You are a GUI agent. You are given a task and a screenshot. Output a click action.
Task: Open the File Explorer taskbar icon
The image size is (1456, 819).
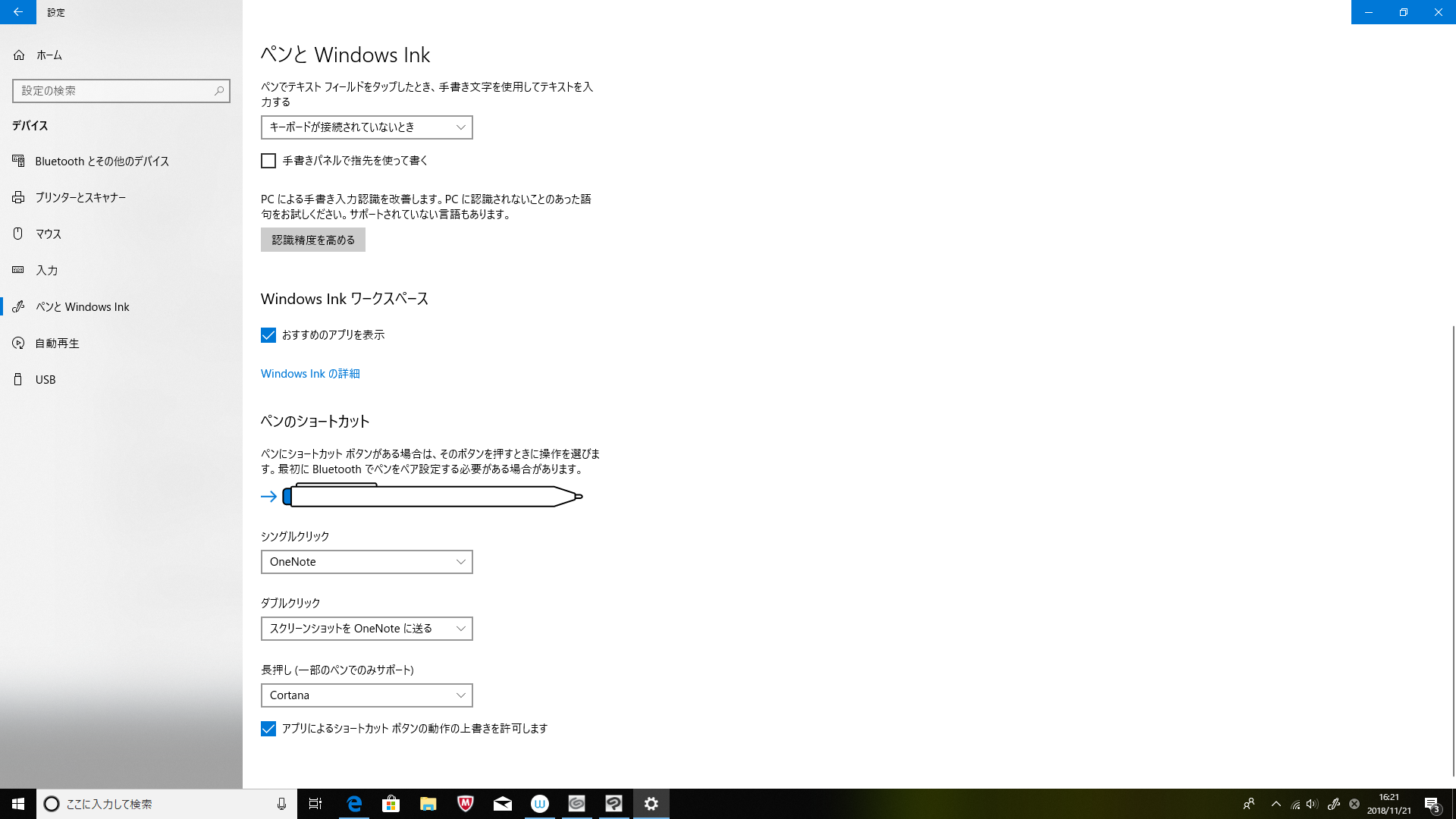428,804
